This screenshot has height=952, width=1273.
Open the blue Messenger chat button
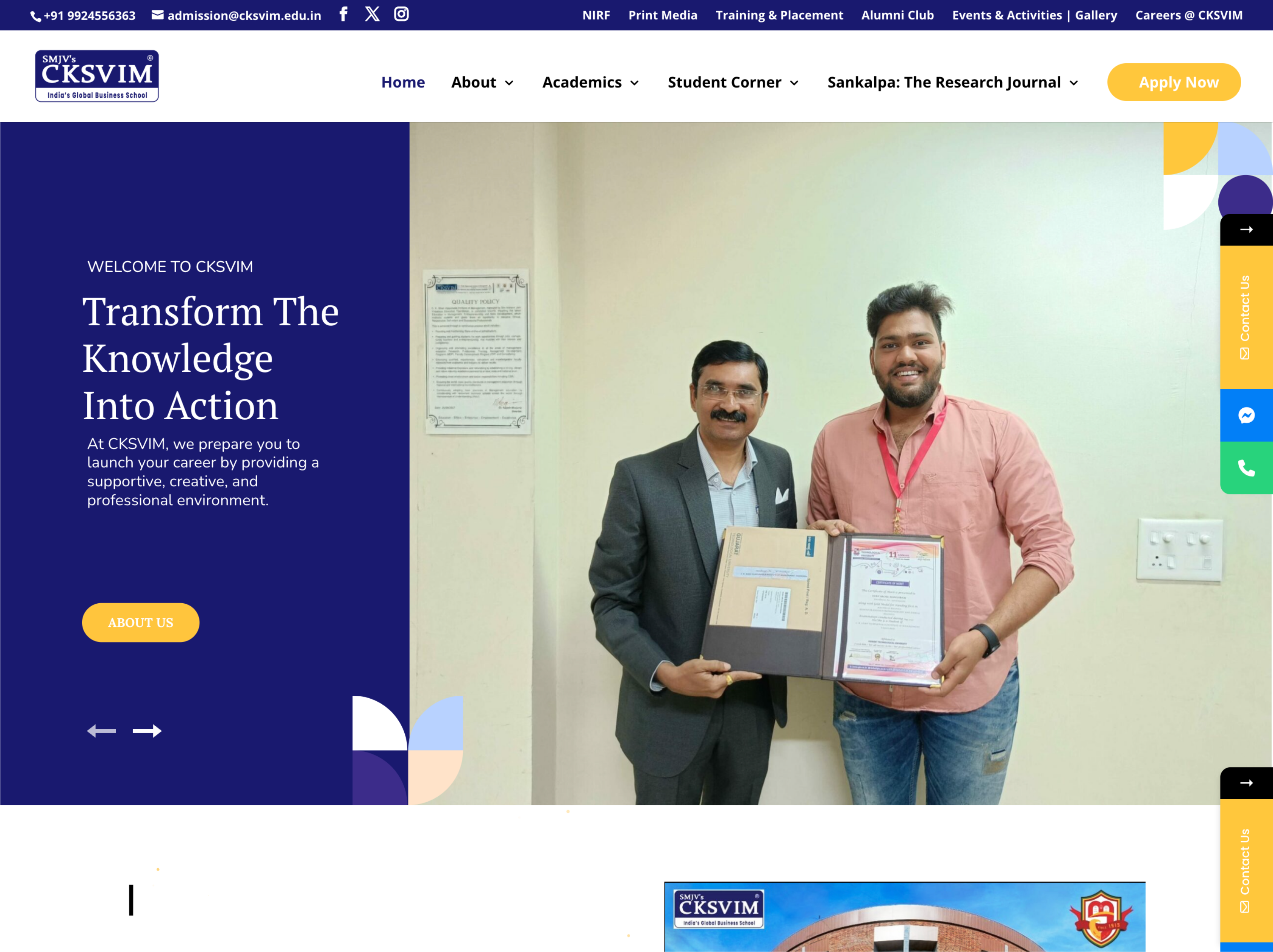(x=1247, y=415)
